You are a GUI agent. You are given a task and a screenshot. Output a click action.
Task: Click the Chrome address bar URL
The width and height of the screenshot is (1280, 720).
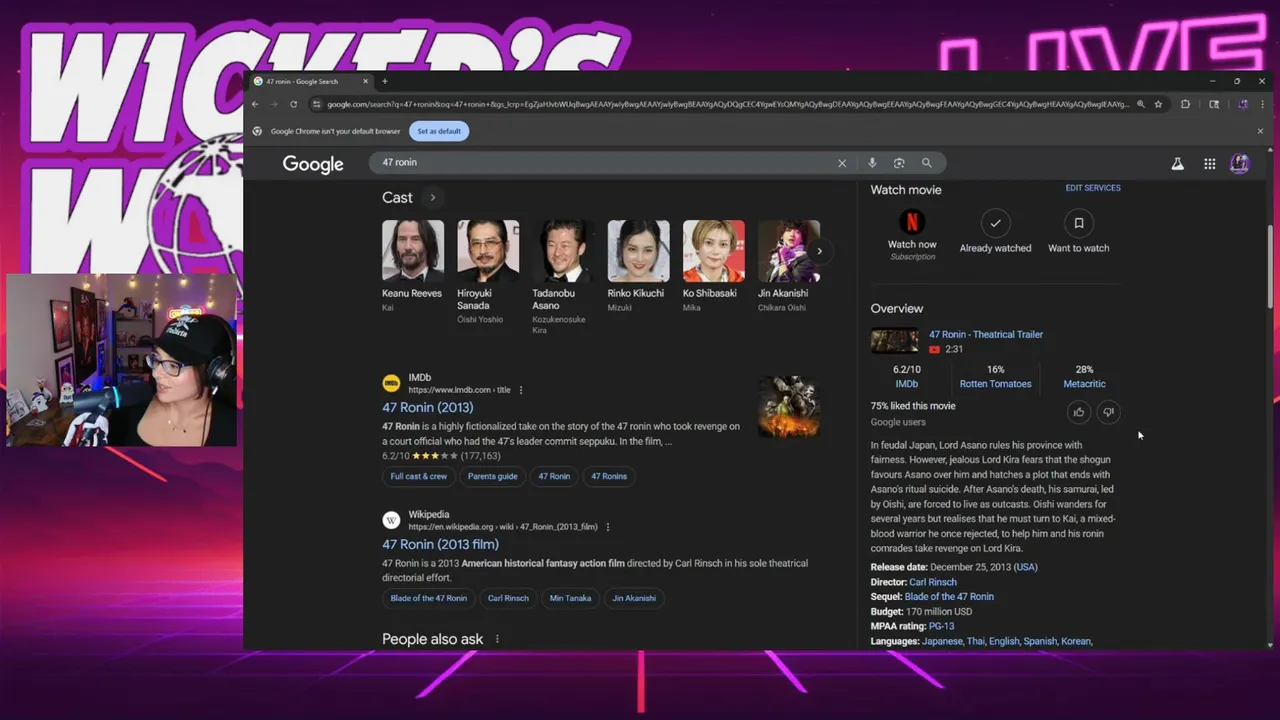pyautogui.click(x=728, y=104)
